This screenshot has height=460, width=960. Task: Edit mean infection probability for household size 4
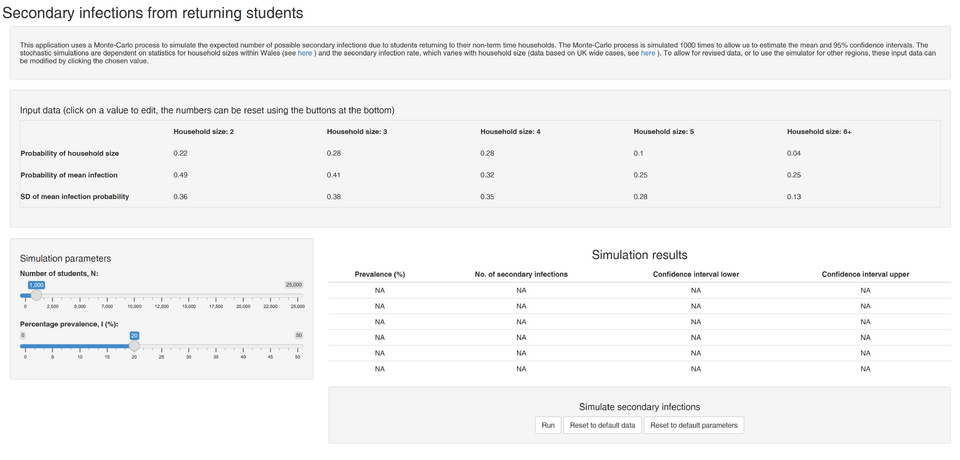(487, 175)
